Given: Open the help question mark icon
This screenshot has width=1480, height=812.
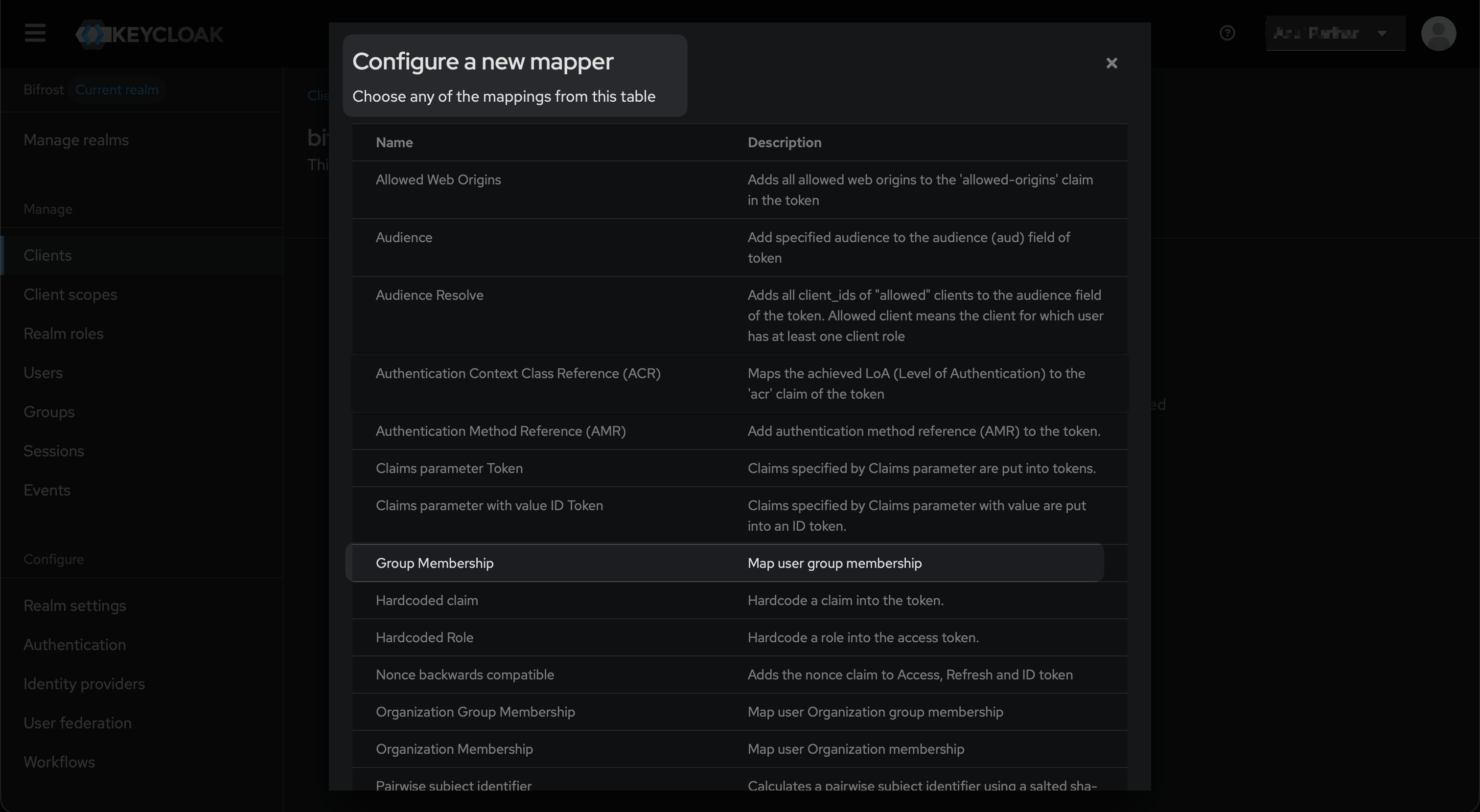Looking at the screenshot, I should (1227, 33).
